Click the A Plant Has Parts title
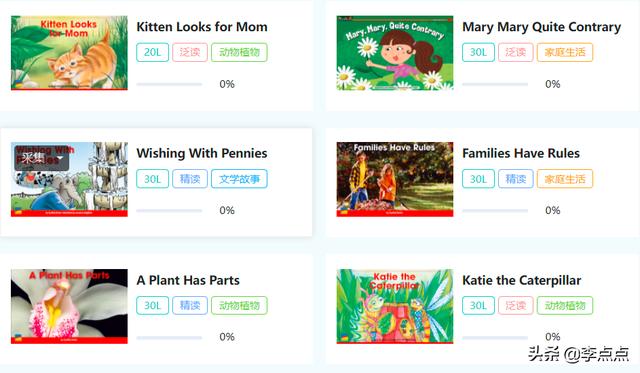The image size is (640, 373). tap(188, 280)
